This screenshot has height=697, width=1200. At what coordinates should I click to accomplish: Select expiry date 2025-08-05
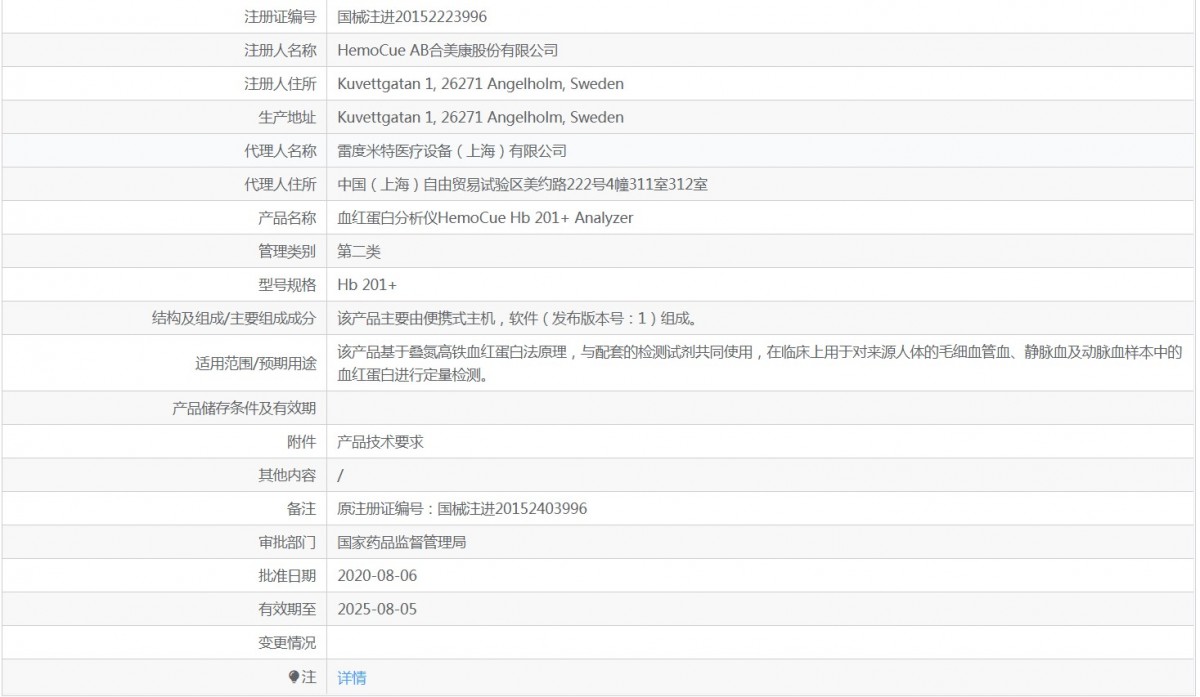click(377, 608)
